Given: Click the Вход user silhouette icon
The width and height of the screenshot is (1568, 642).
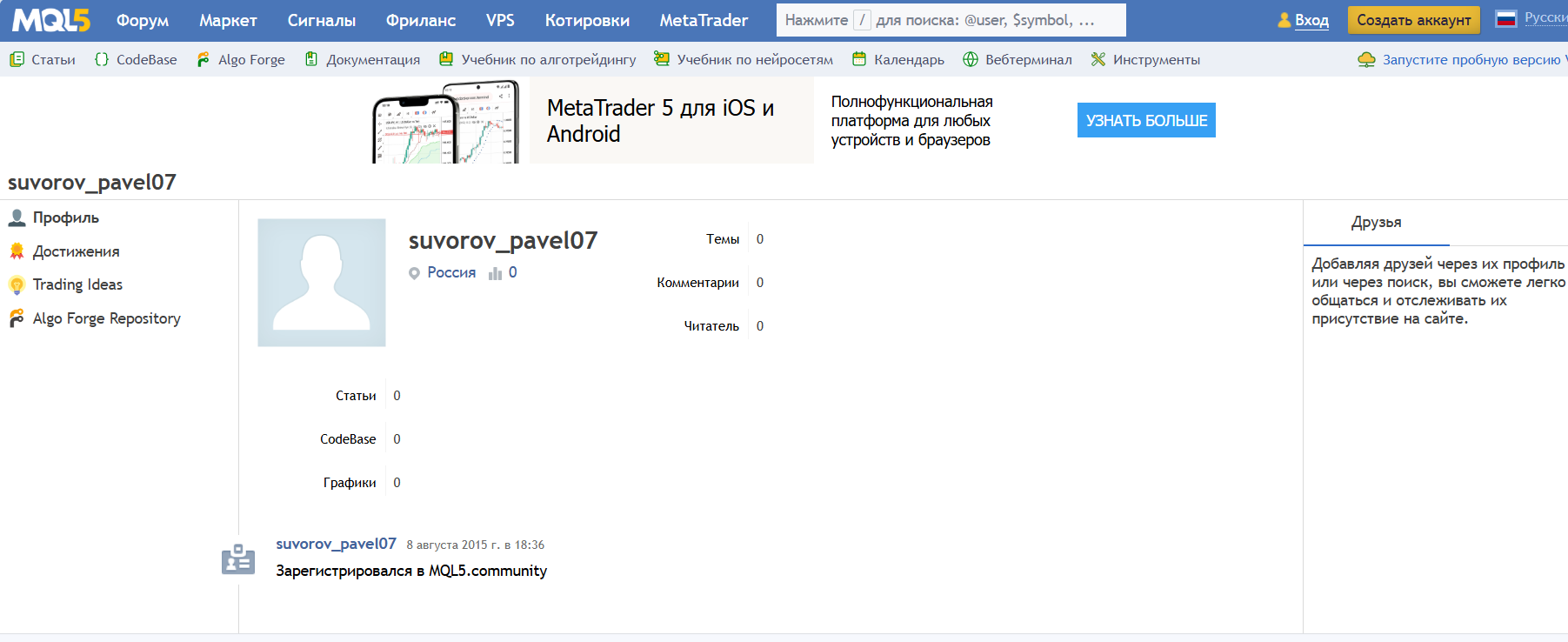Looking at the screenshot, I should tap(1284, 20).
